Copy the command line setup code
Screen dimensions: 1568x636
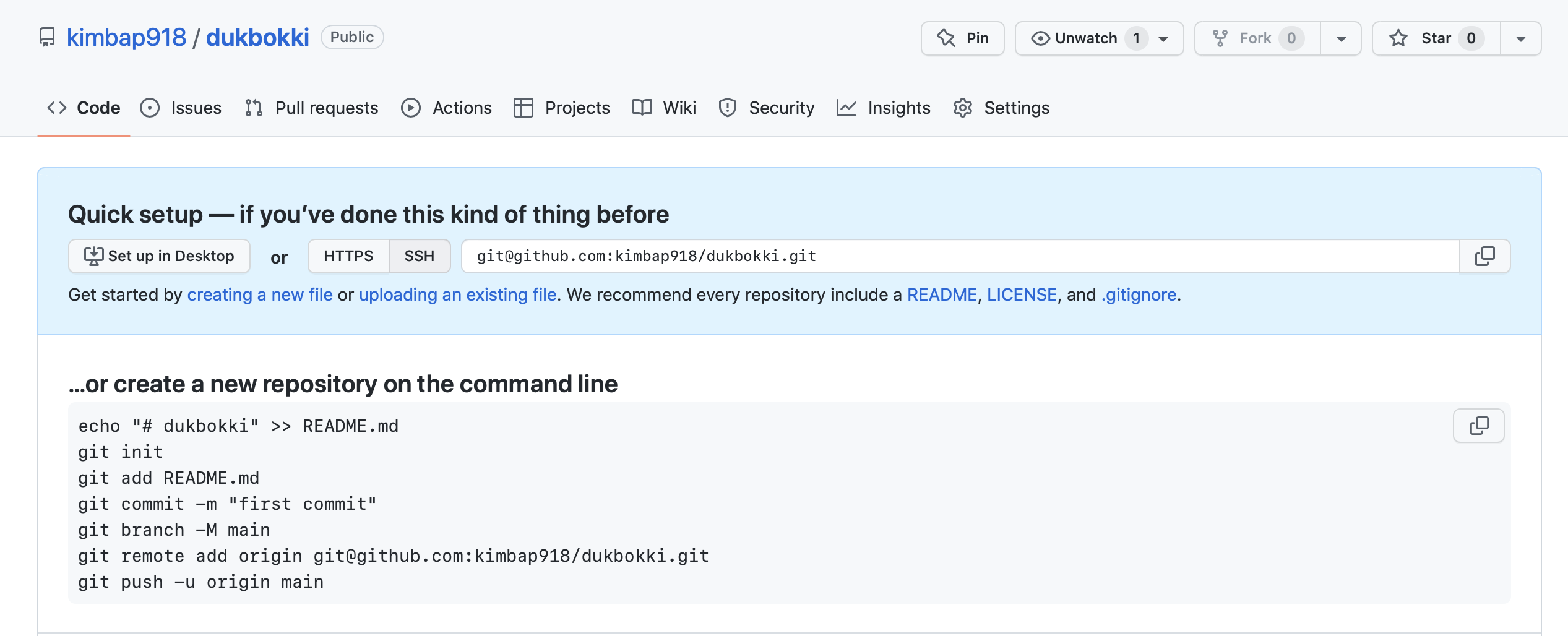pyautogui.click(x=1478, y=426)
